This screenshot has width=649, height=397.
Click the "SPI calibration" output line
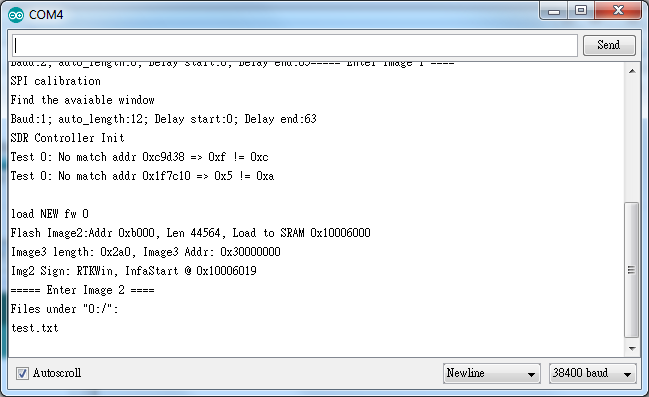(x=55, y=81)
